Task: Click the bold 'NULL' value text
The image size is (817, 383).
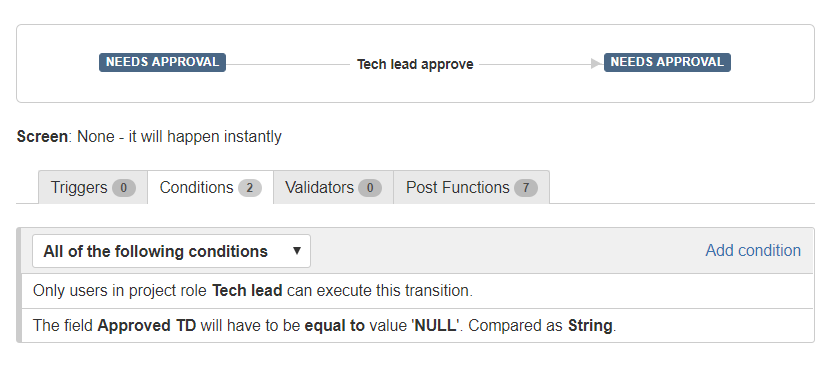Action: tap(436, 326)
